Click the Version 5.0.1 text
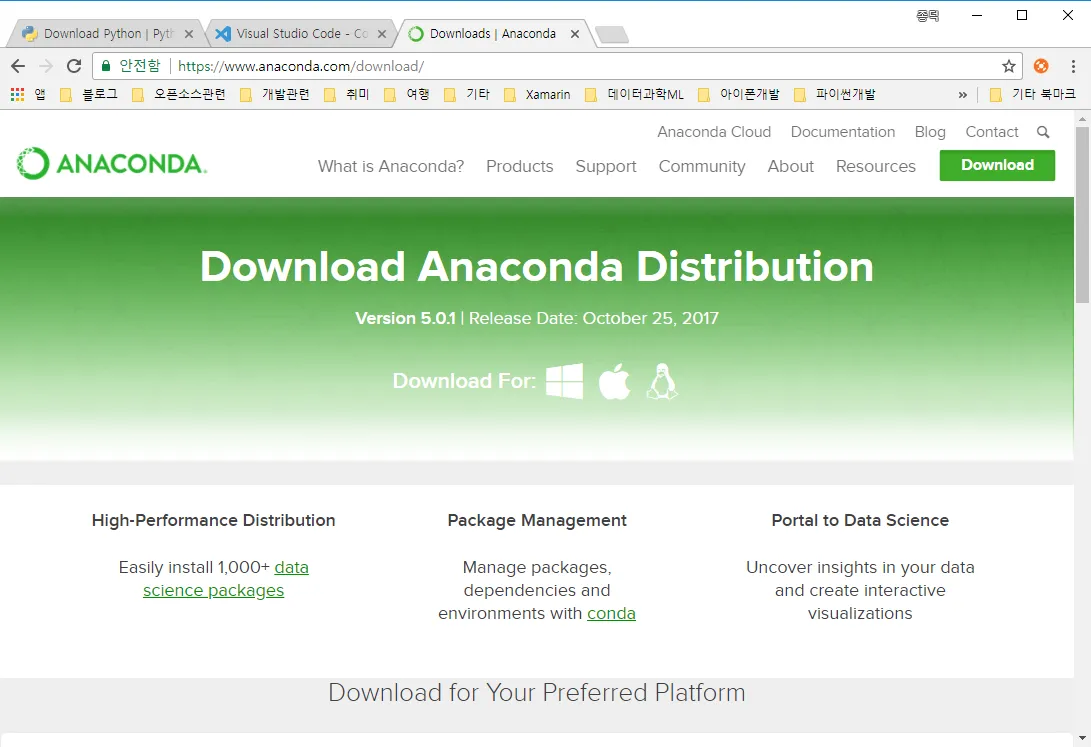Image resolution: width=1091 pixels, height=747 pixels. click(x=406, y=319)
